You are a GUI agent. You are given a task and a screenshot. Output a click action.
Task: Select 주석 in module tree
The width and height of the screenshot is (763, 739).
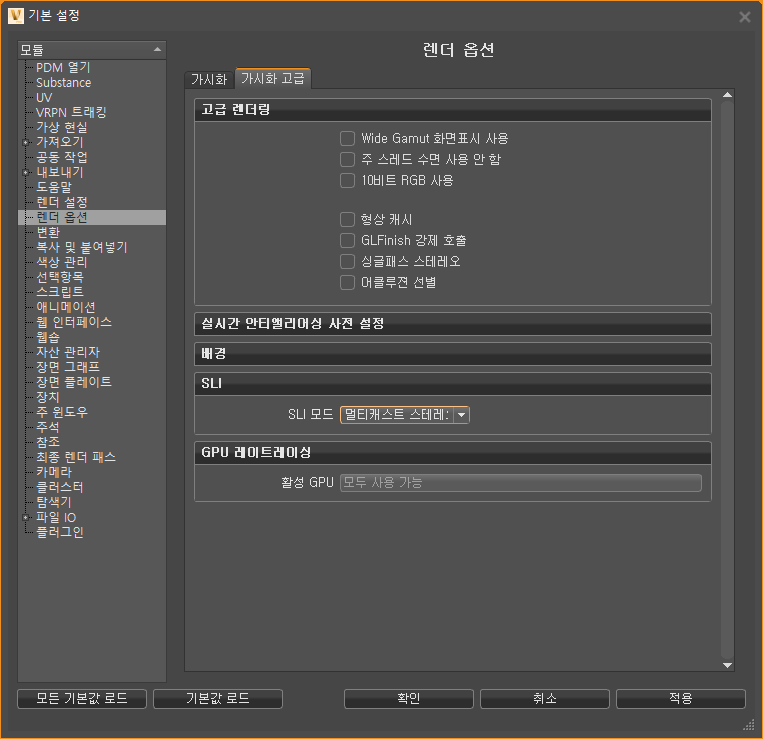pyautogui.click(x=48, y=427)
